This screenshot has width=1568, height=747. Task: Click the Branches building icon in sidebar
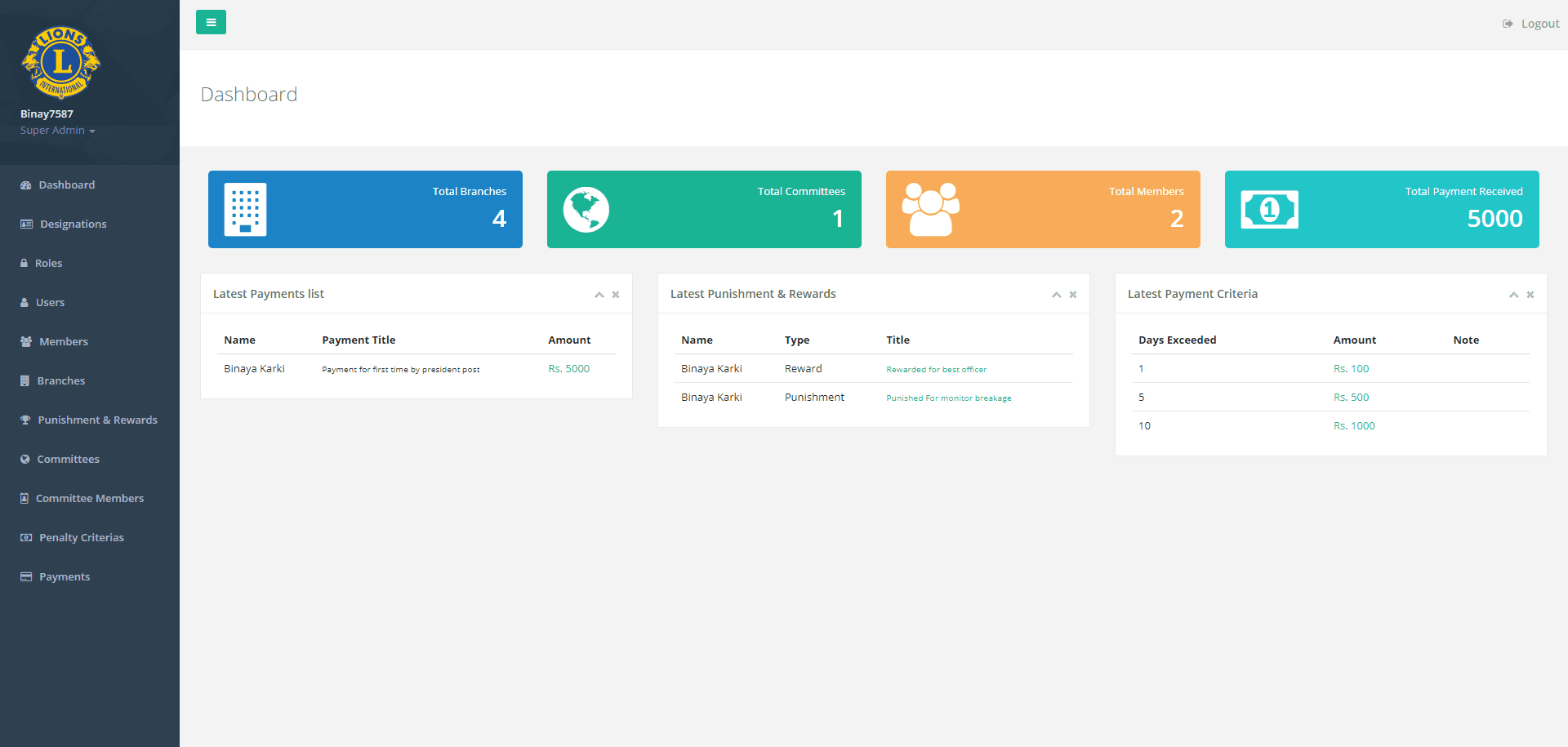(x=25, y=380)
